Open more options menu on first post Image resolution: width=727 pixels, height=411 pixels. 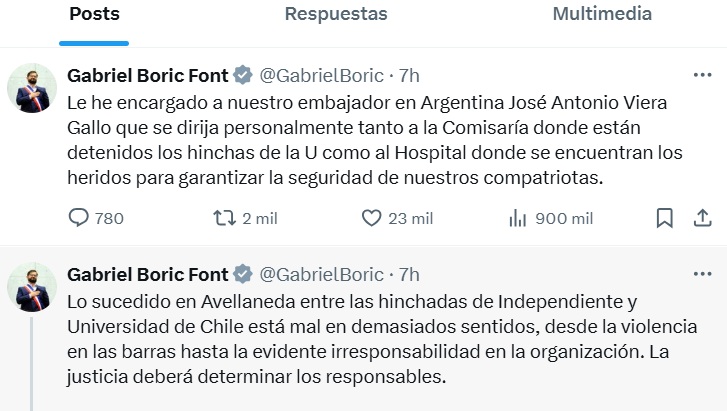[702, 75]
